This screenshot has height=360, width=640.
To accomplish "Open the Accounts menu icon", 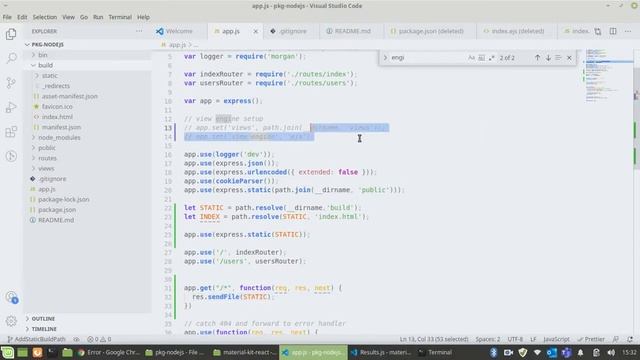I will (x=11, y=297).
